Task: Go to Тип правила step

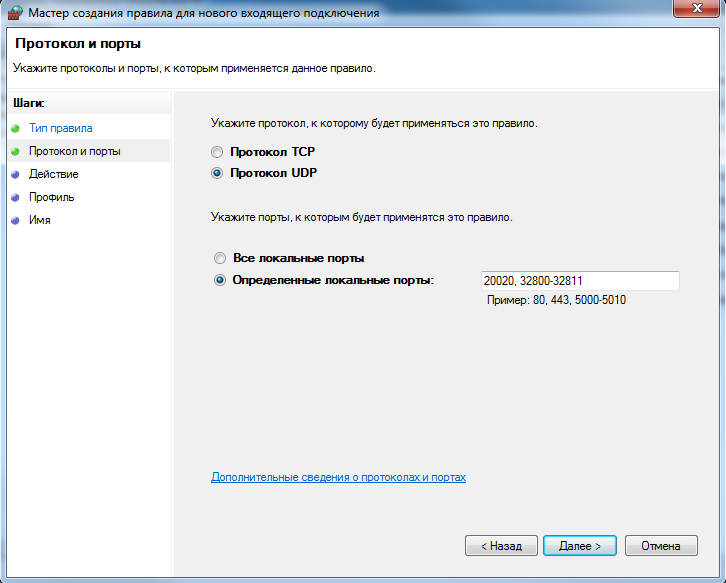Action: pyautogui.click(x=61, y=128)
